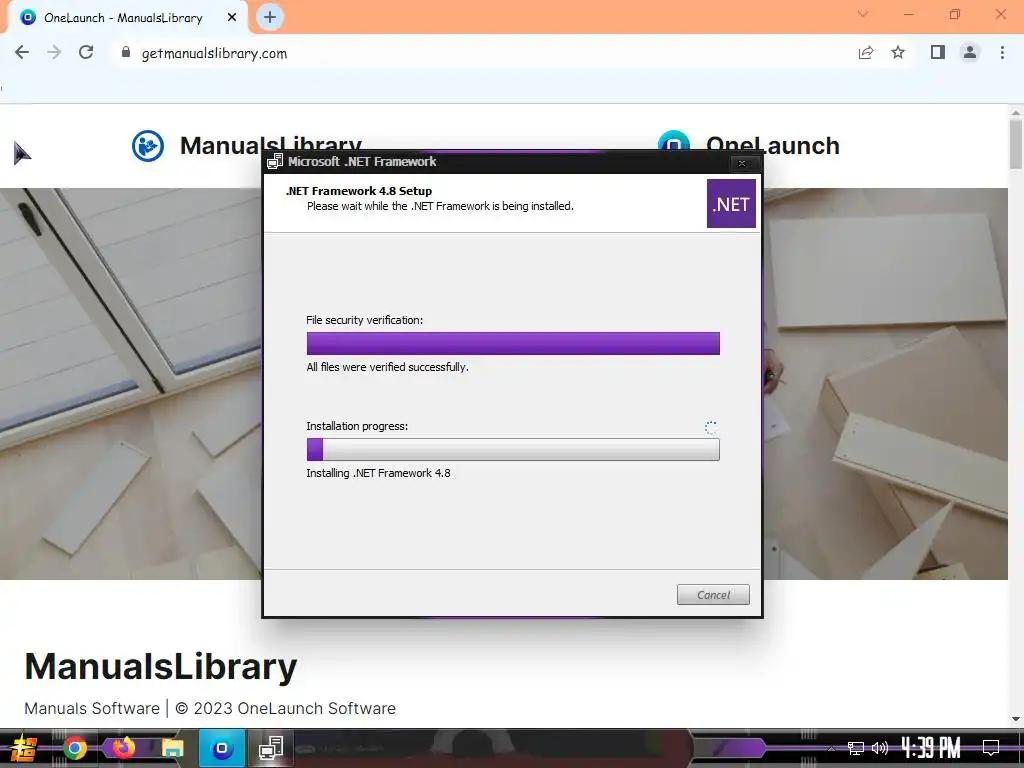Image resolution: width=1024 pixels, height=768 pixels.
Task: Click the page vertical scrollbar thumb
Action: pos(1016,145)
